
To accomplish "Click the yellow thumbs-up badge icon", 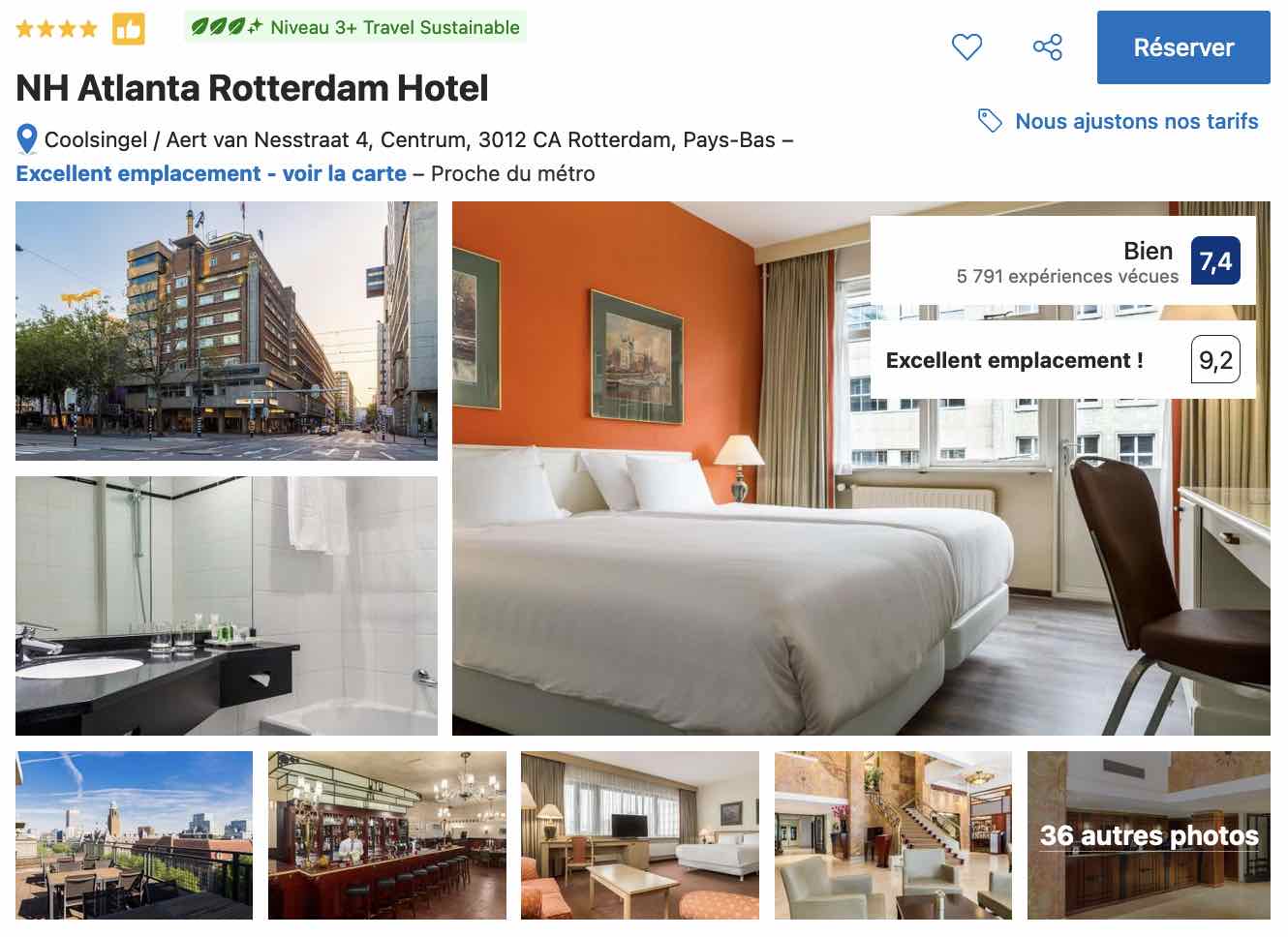I will (x=128, y=29).
